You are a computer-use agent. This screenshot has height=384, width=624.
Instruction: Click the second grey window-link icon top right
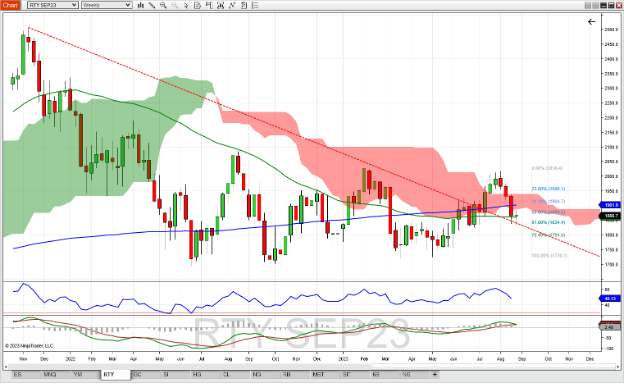tap(595, 5)
